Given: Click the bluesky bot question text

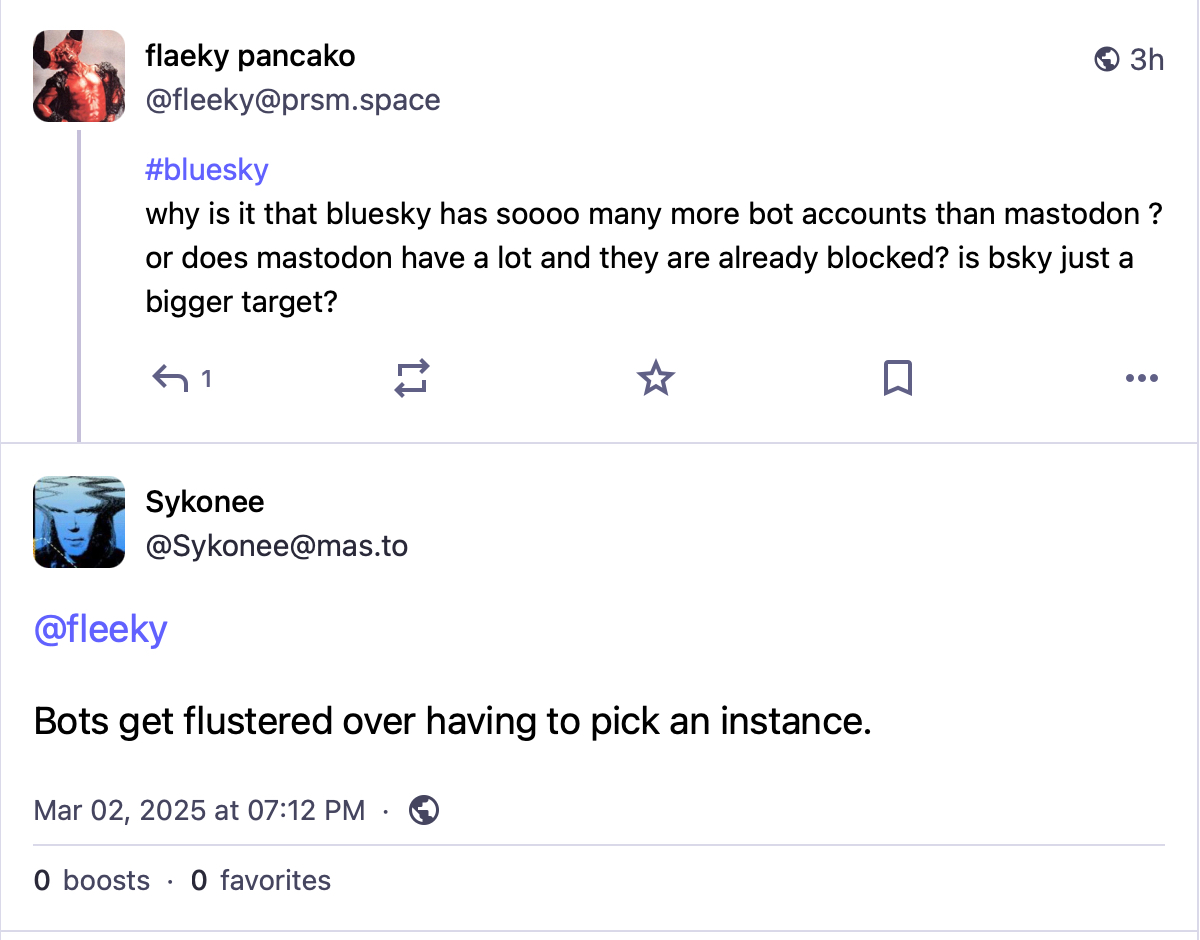Looking at the screenshot, I should pyautogui.click(x=640, y=258).
